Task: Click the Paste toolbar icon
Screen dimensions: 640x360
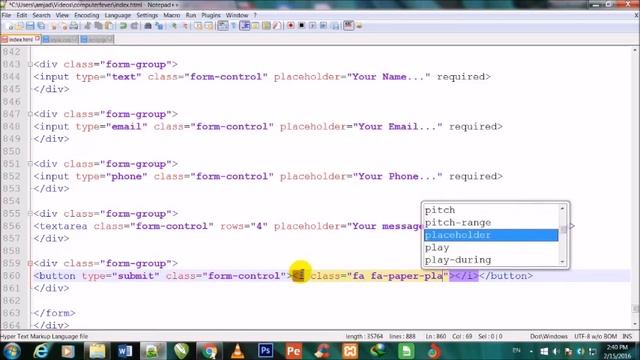Action: pos(109,26)
